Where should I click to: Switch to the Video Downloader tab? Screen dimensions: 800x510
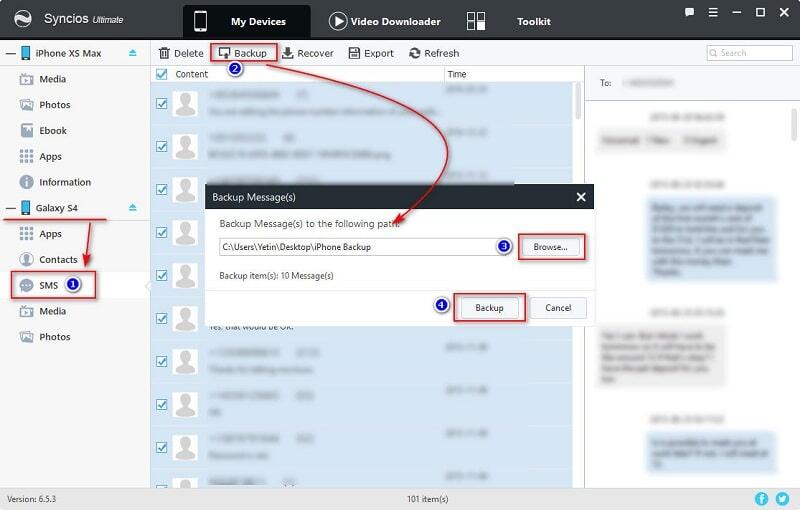385,21
